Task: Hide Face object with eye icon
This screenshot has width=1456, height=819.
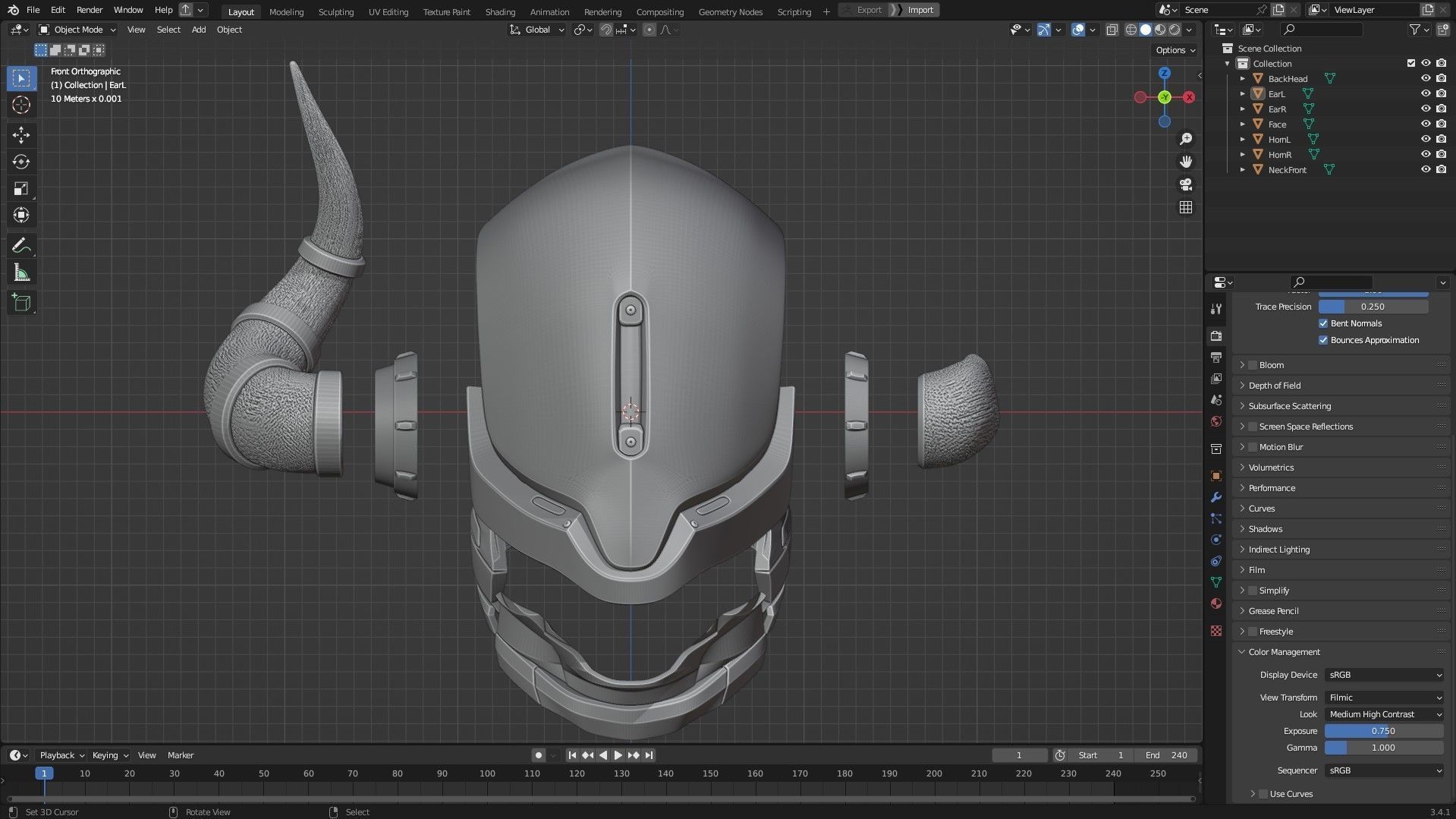Action: (1426, 124)
